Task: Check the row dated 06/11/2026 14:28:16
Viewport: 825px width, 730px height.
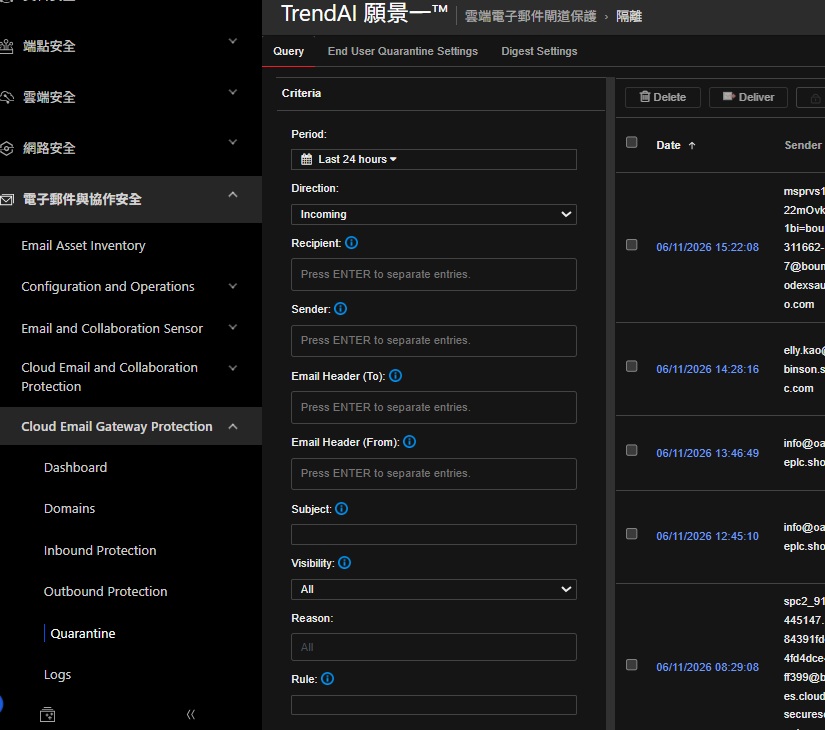Action: coord(632,367)
